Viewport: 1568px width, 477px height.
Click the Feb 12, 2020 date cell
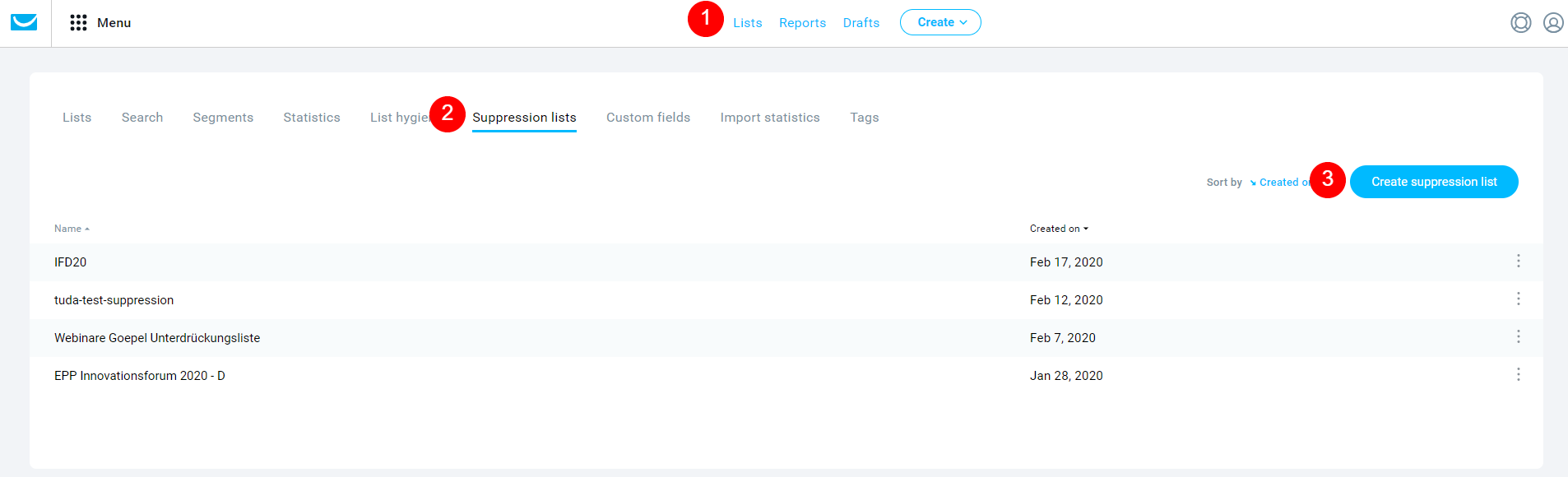point(1066,300)
